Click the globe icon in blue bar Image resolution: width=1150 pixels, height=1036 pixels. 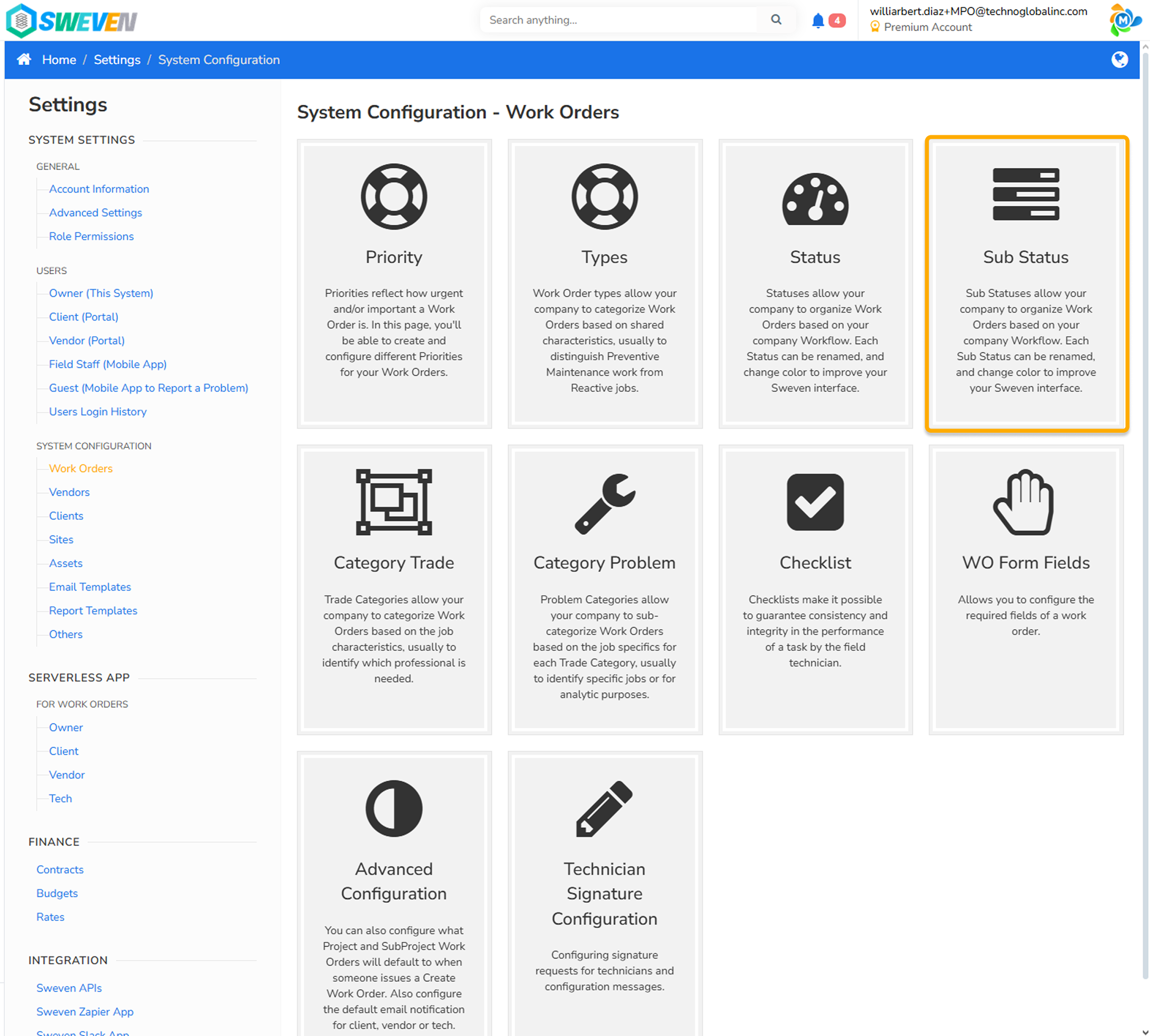pyautogui.click(x=1119, y=59)
